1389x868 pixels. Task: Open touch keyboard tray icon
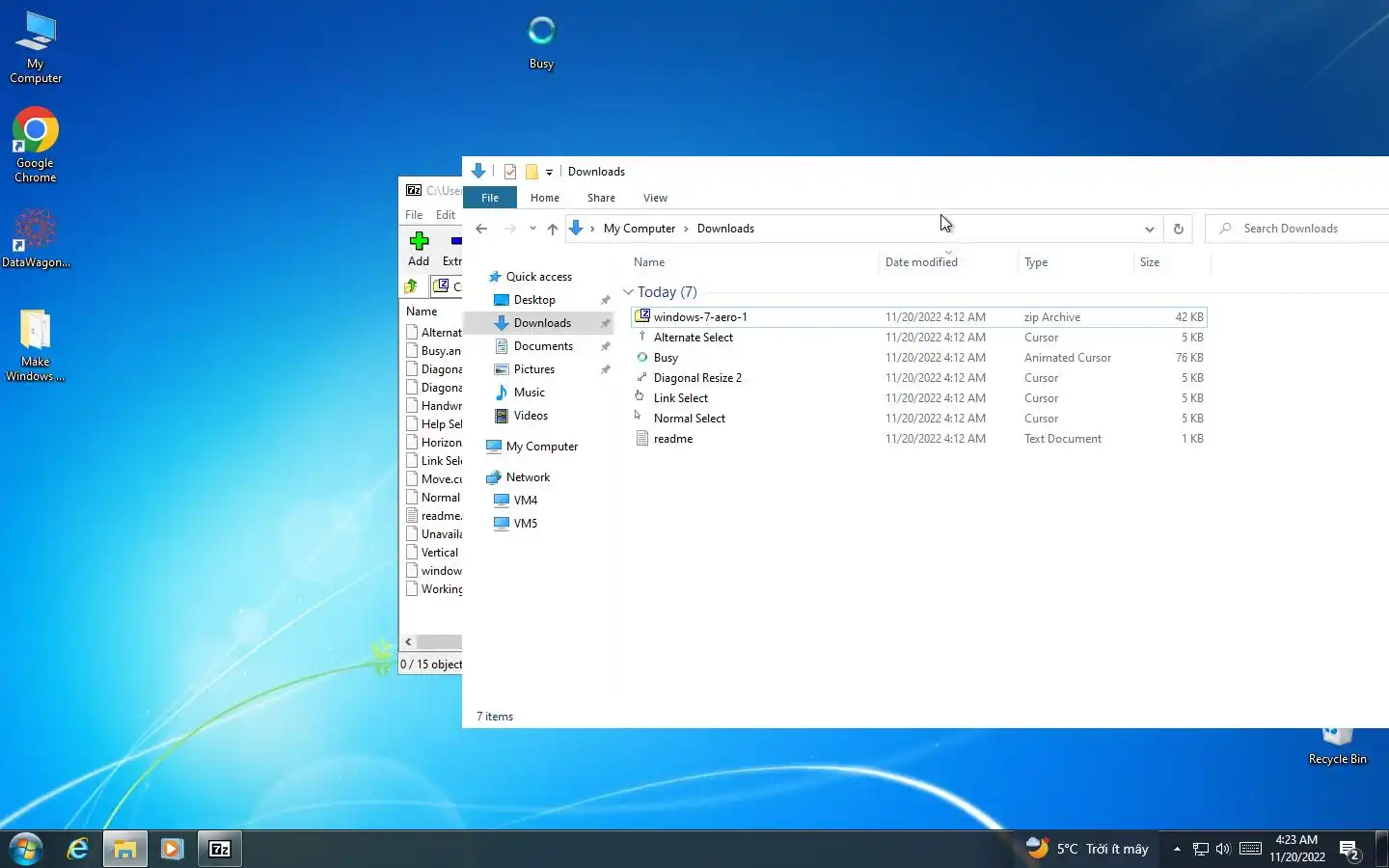1250,849
